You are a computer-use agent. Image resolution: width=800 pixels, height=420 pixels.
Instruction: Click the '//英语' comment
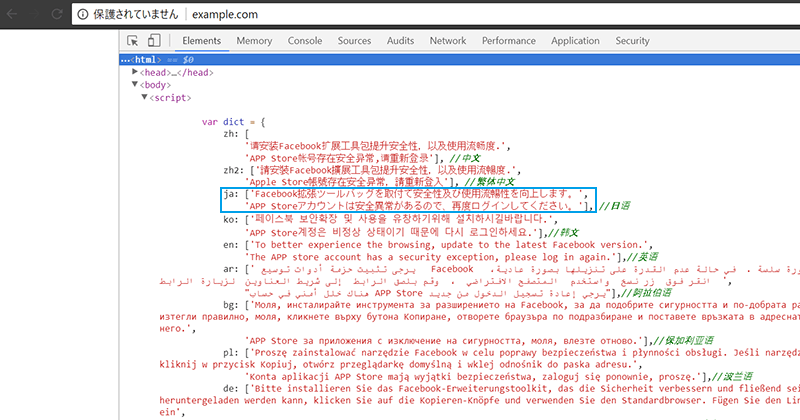(x=642, y=257)
